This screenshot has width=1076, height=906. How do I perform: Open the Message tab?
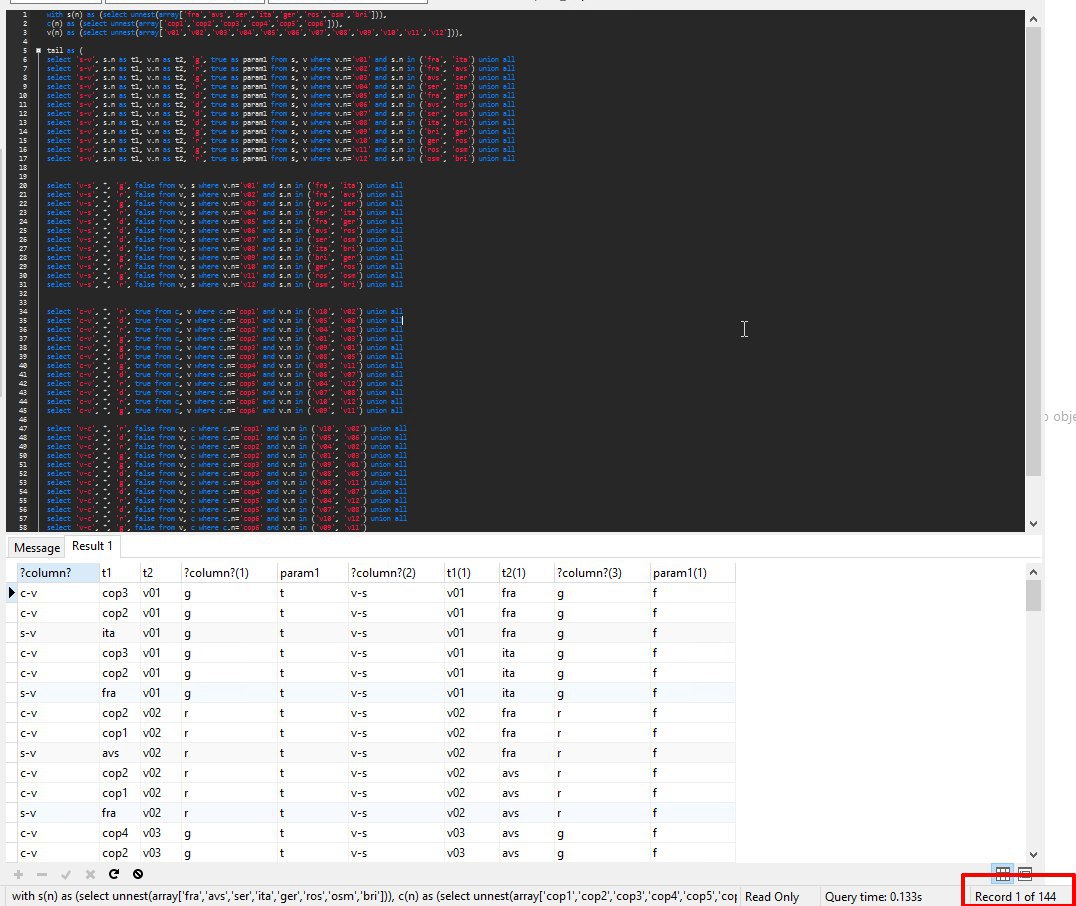click(37, 548)
